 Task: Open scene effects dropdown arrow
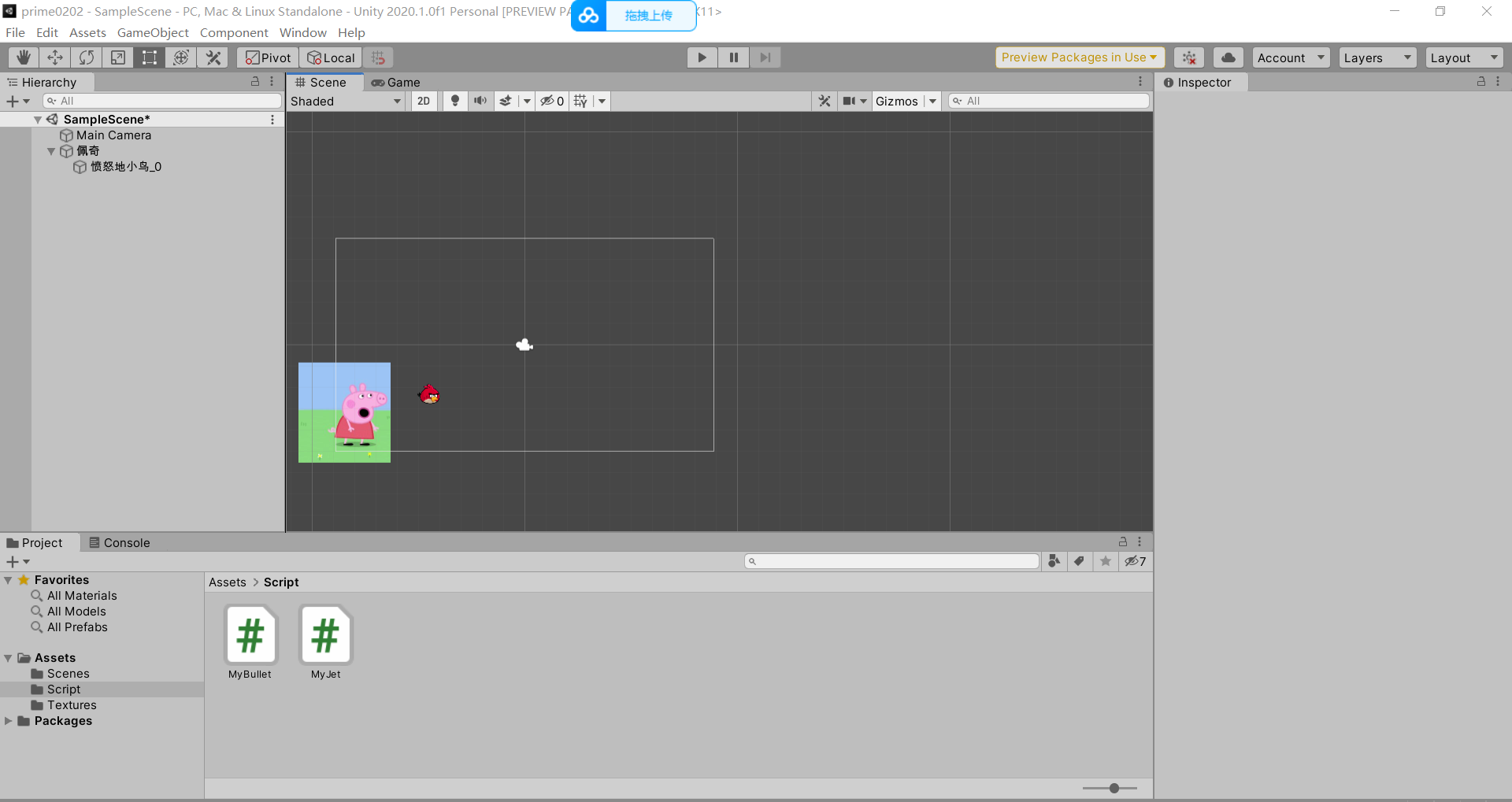(527, 101)
